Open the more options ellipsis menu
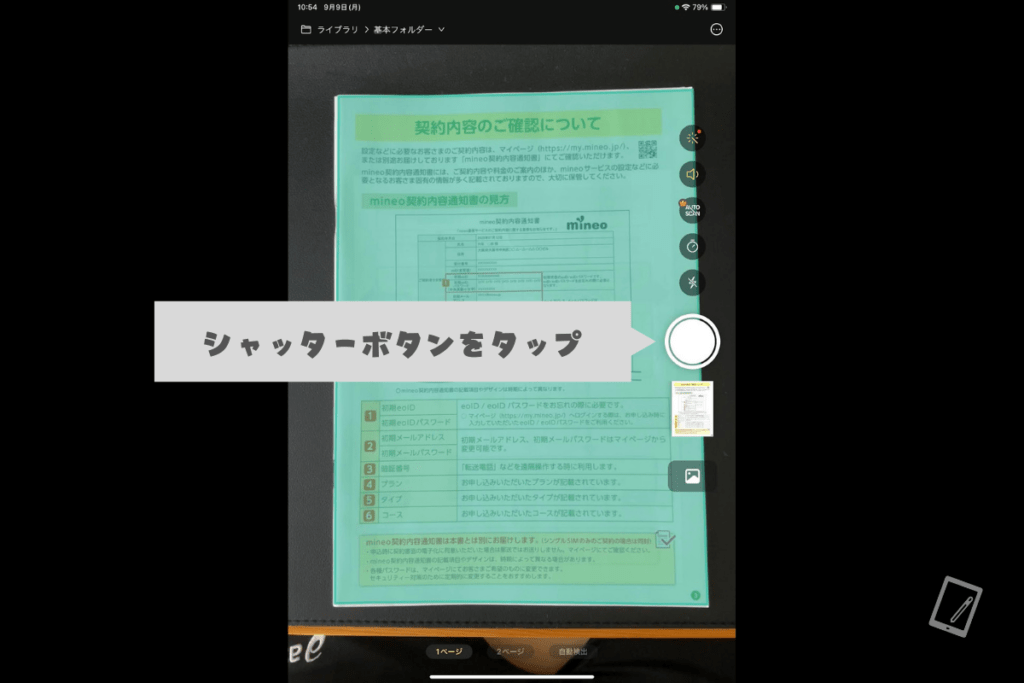Screen dimensions: 1024x683 point(716,29)
